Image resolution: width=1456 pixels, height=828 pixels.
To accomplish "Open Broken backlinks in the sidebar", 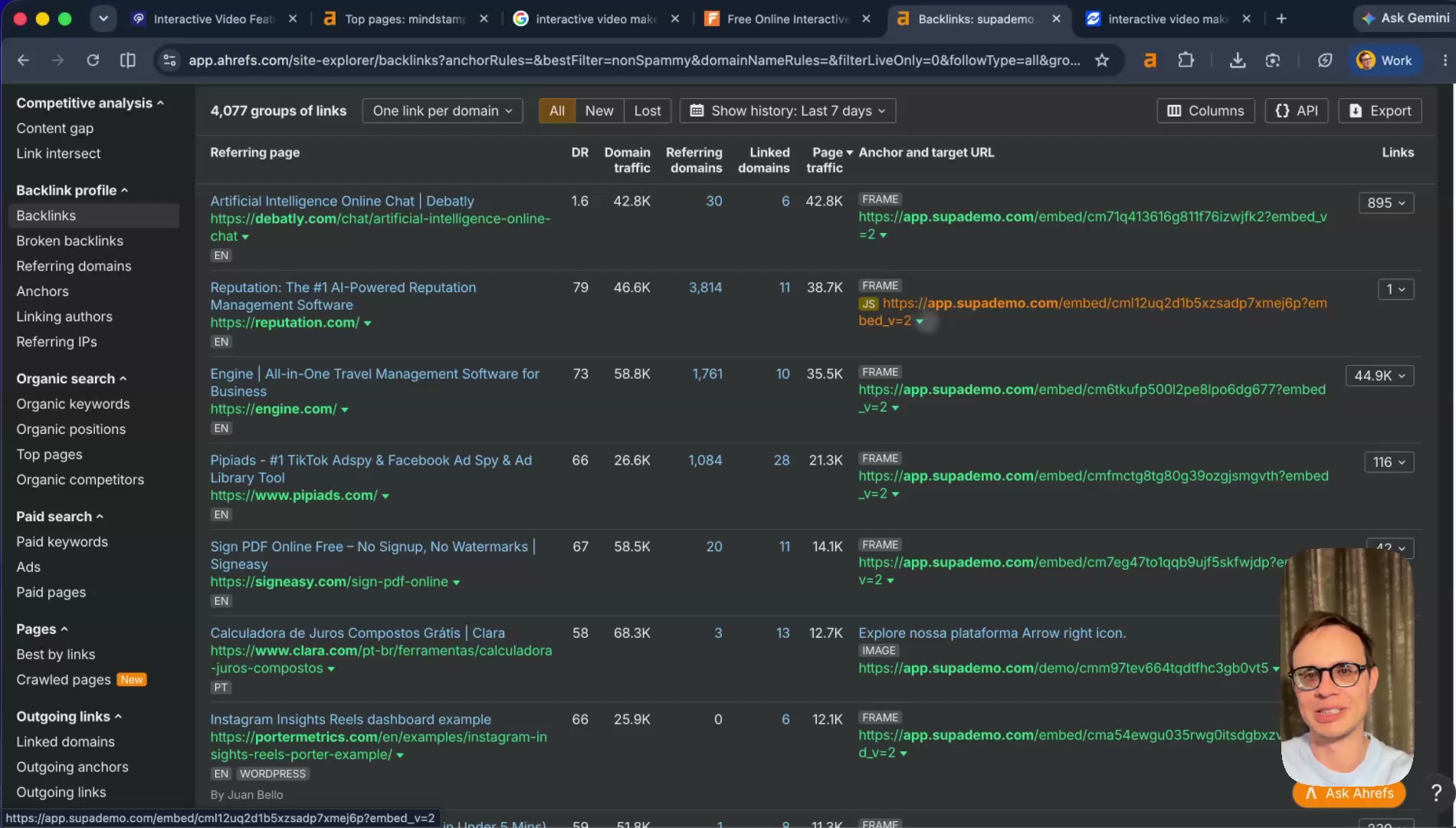I will (x=70, y=241).
